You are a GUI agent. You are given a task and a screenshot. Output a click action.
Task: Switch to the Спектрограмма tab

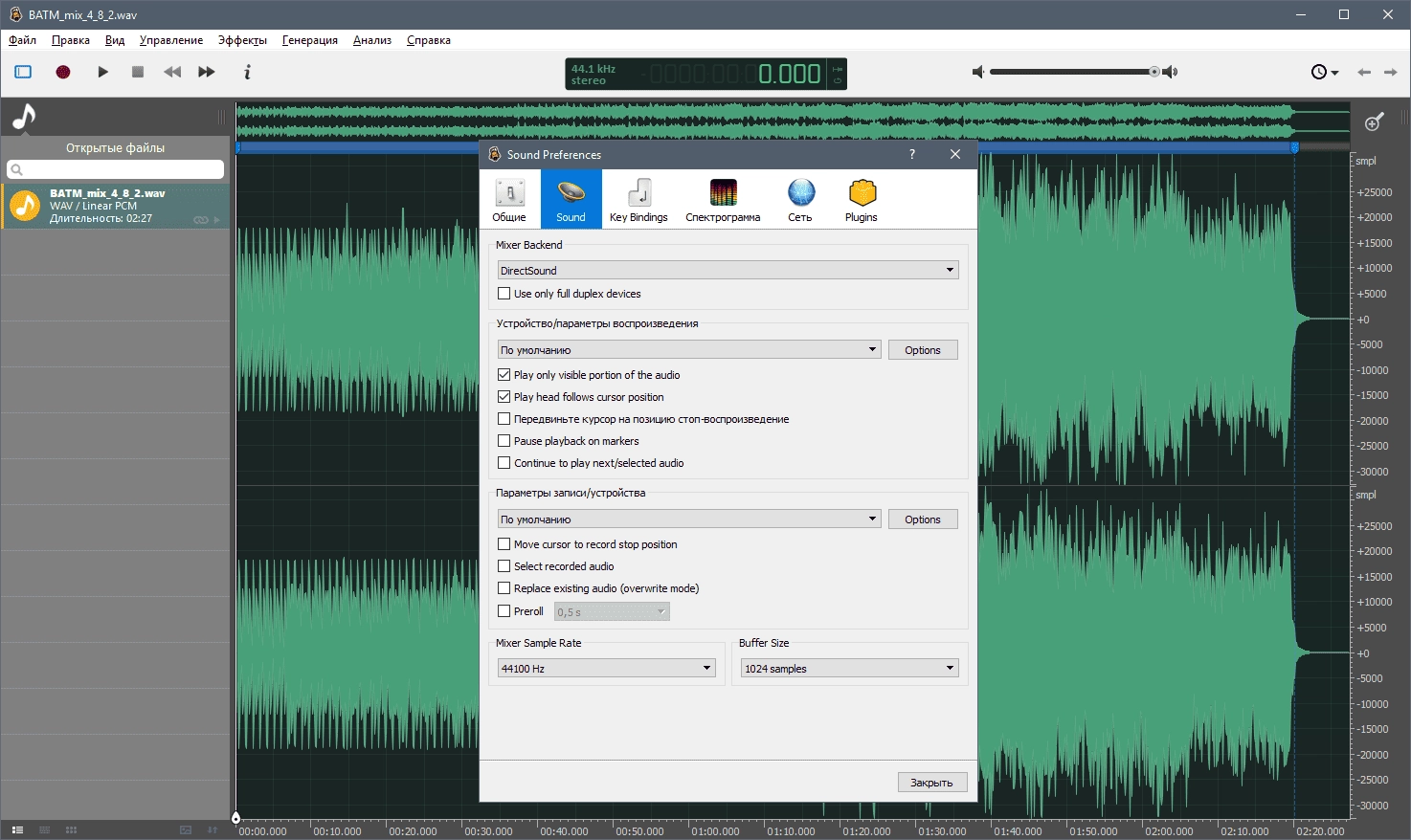click(x=723, y=199)
